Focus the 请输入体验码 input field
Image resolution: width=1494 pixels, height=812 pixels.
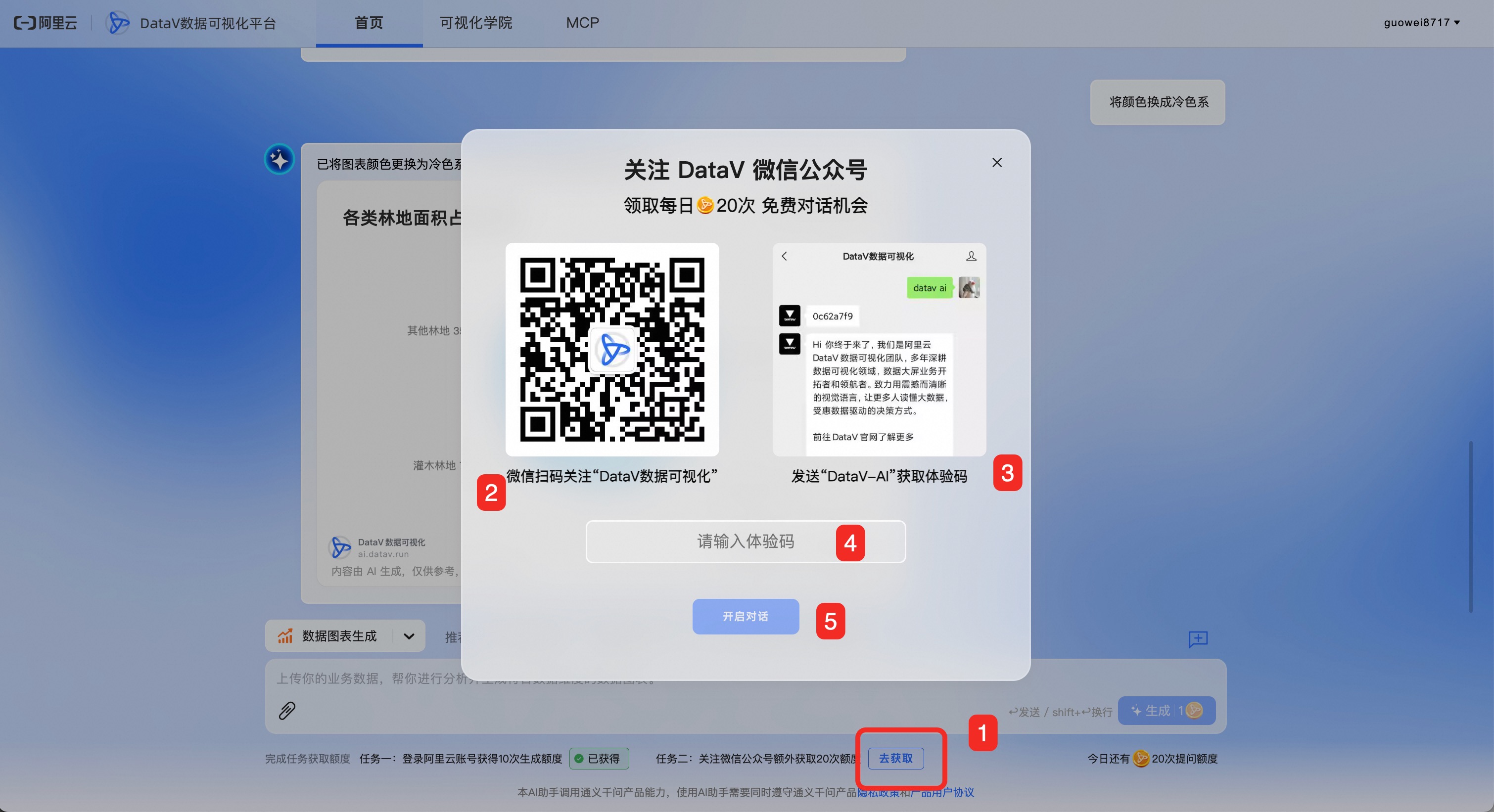(746, 541)
